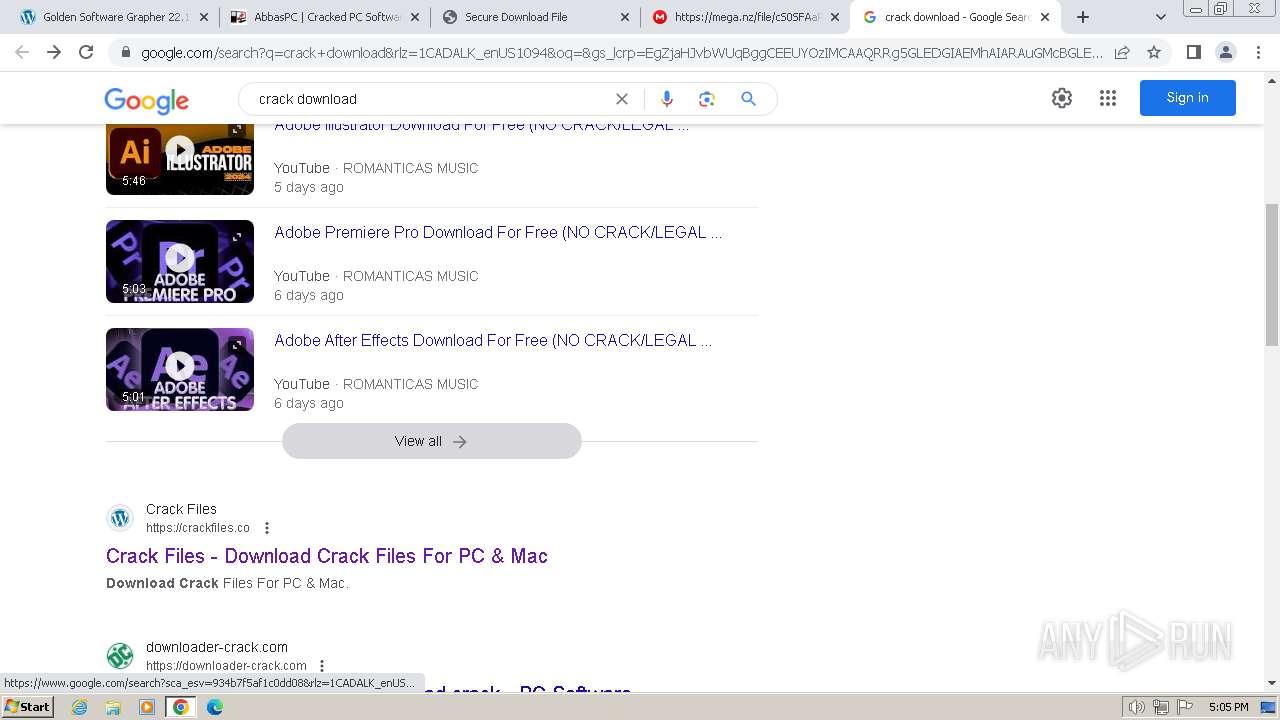Click the downloader-crack.com site name
Screen dimensions: 1280x720
coord(217,647)
